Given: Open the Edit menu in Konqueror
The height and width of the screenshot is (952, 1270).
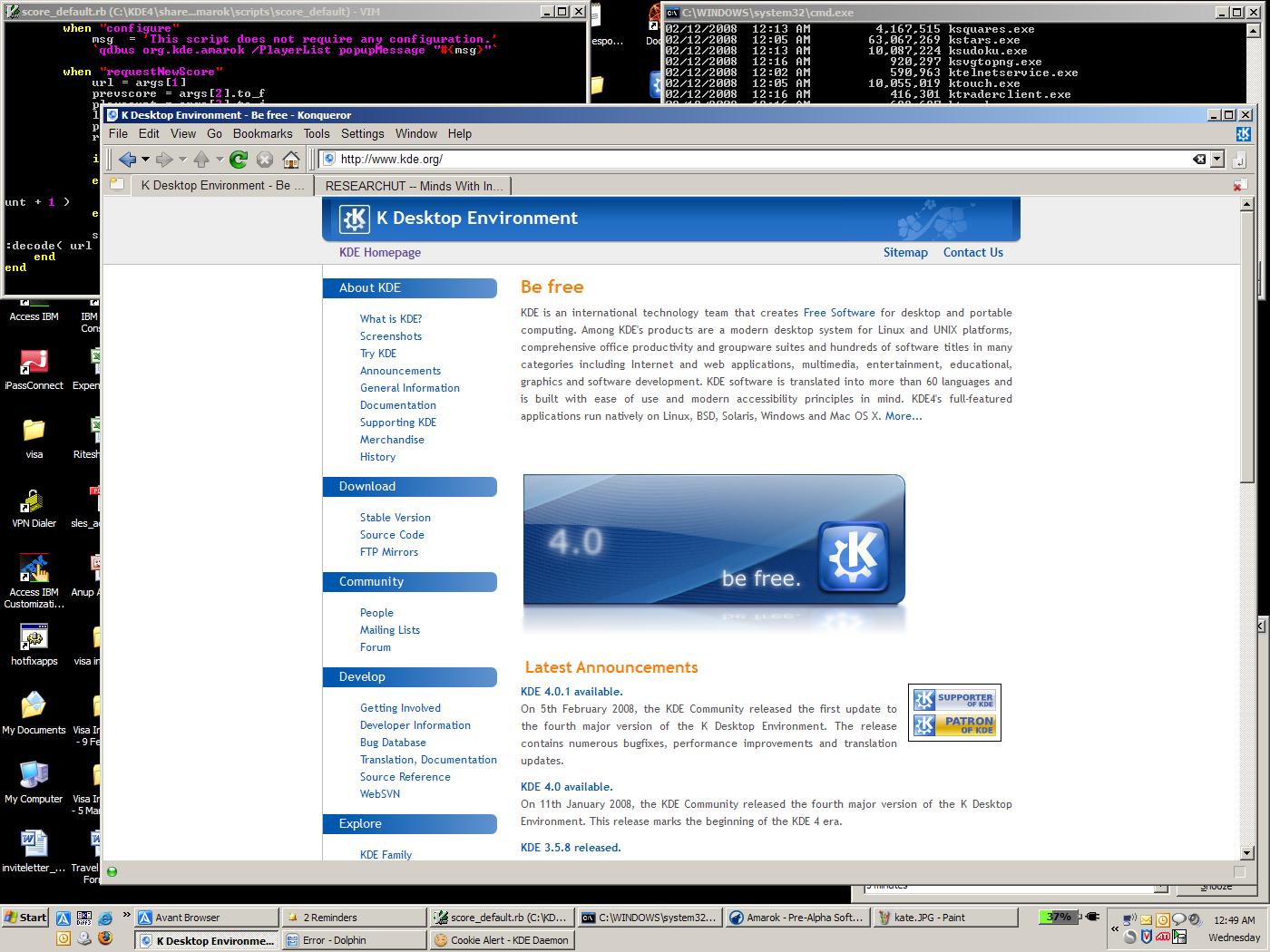Looking at the screenshot, I should [149, 133].
